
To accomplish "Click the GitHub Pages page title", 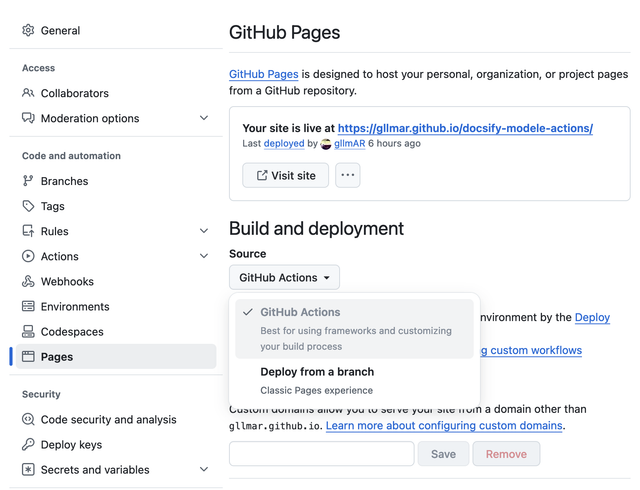I will (x=284, y=33).
